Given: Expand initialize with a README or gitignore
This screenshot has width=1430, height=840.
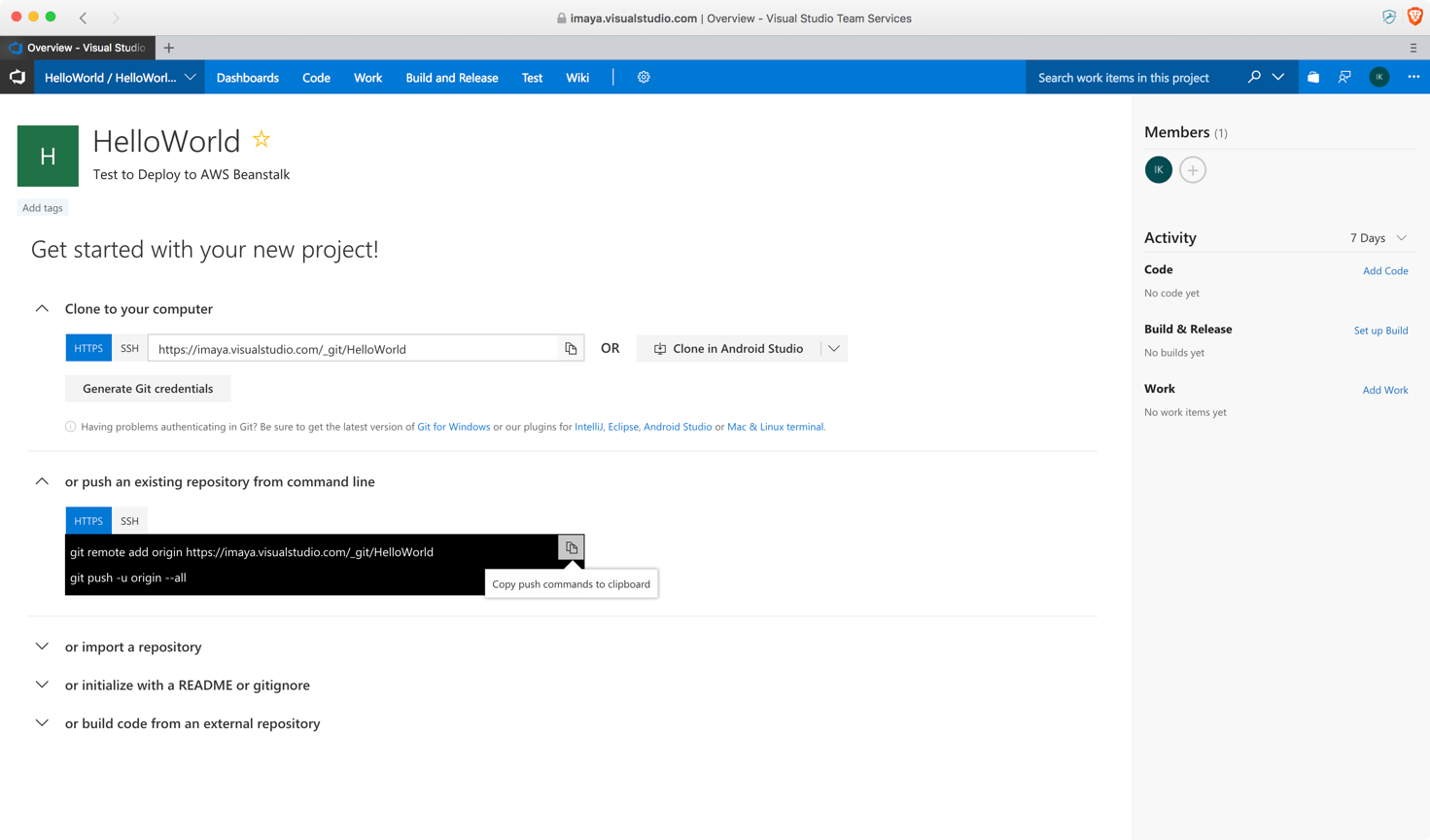Looking at the screenshot, I should point(42,684).
